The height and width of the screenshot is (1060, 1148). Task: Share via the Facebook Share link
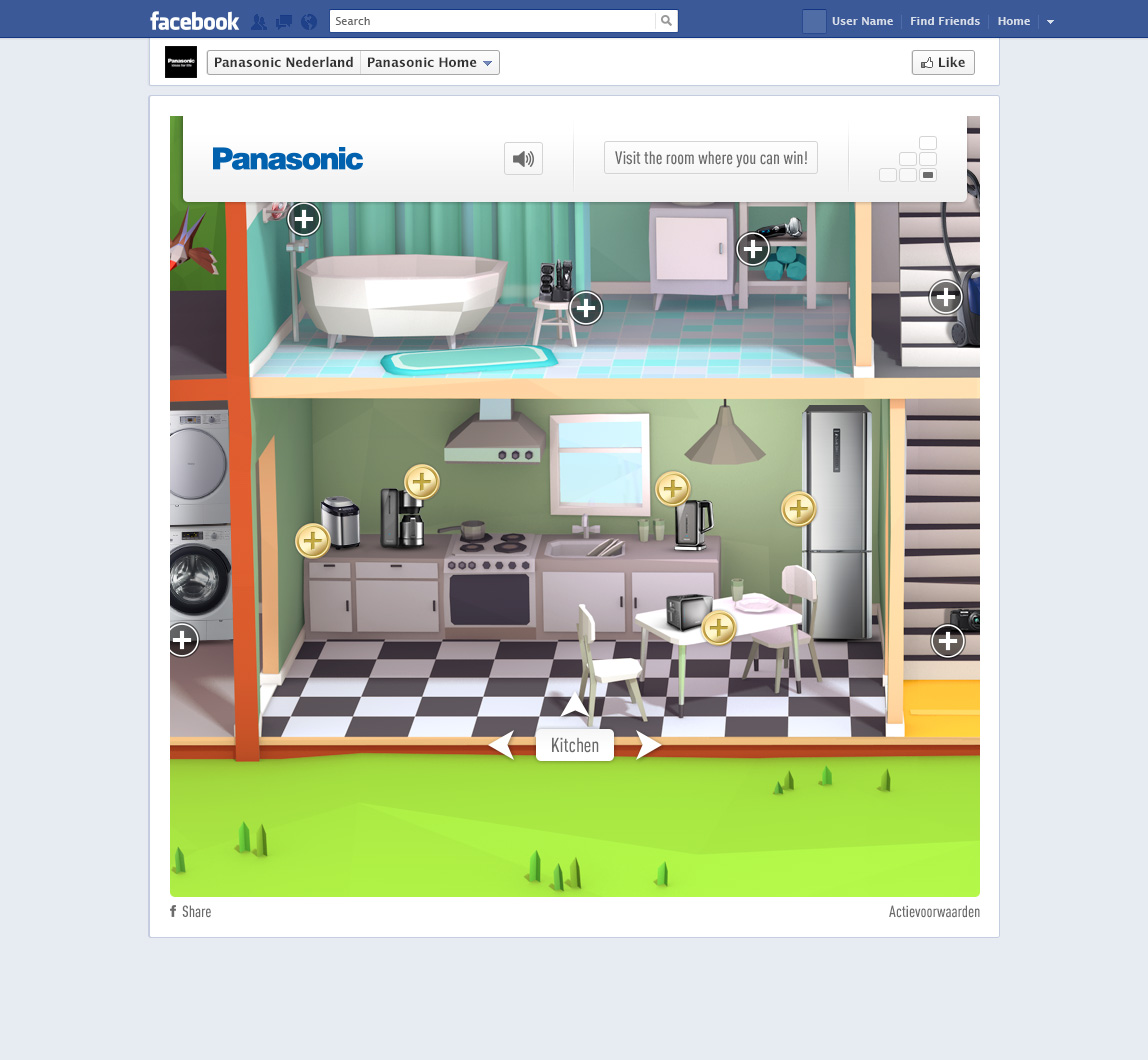pos(190,911)
